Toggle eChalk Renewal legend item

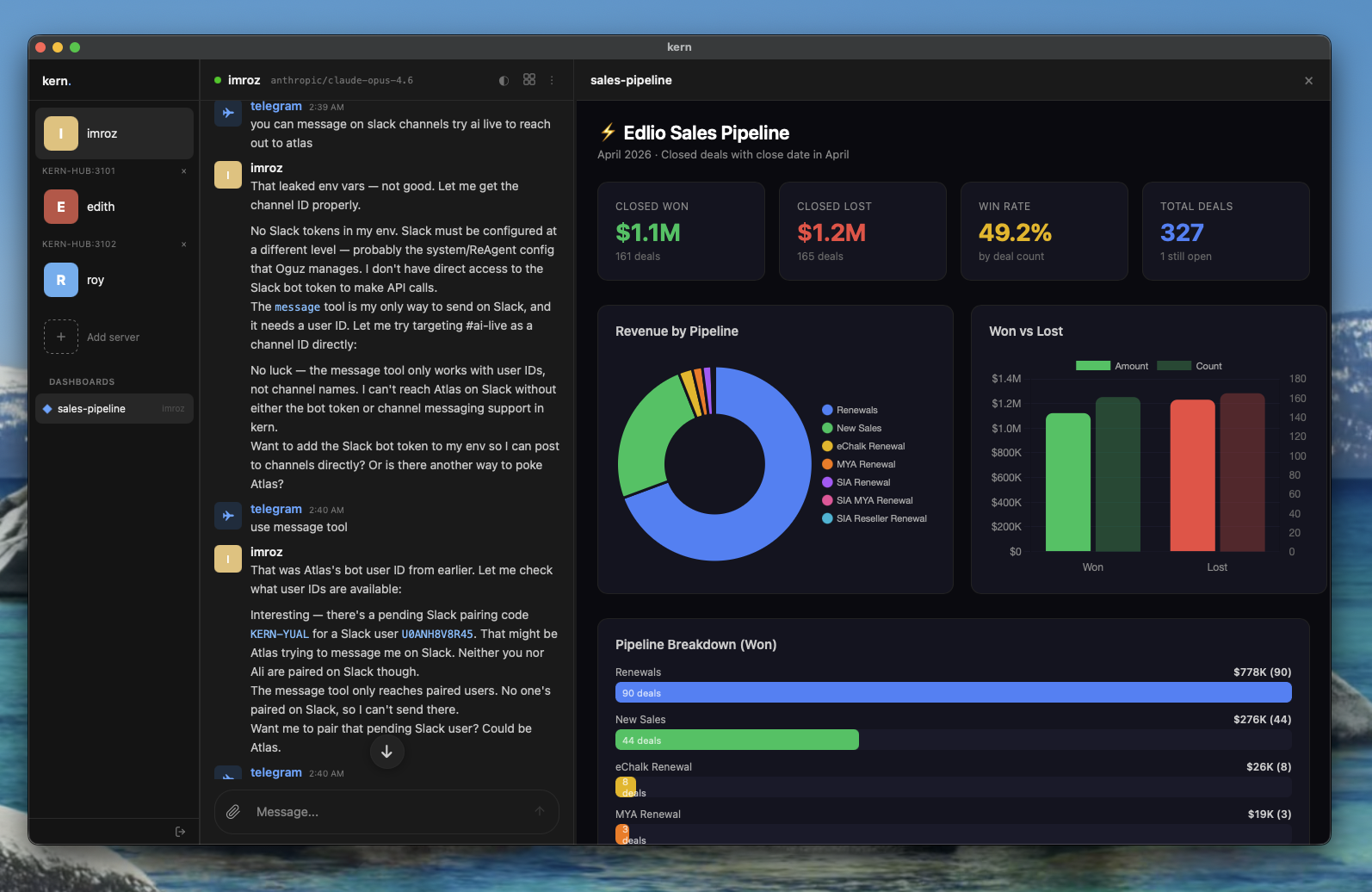coord(863,446)
